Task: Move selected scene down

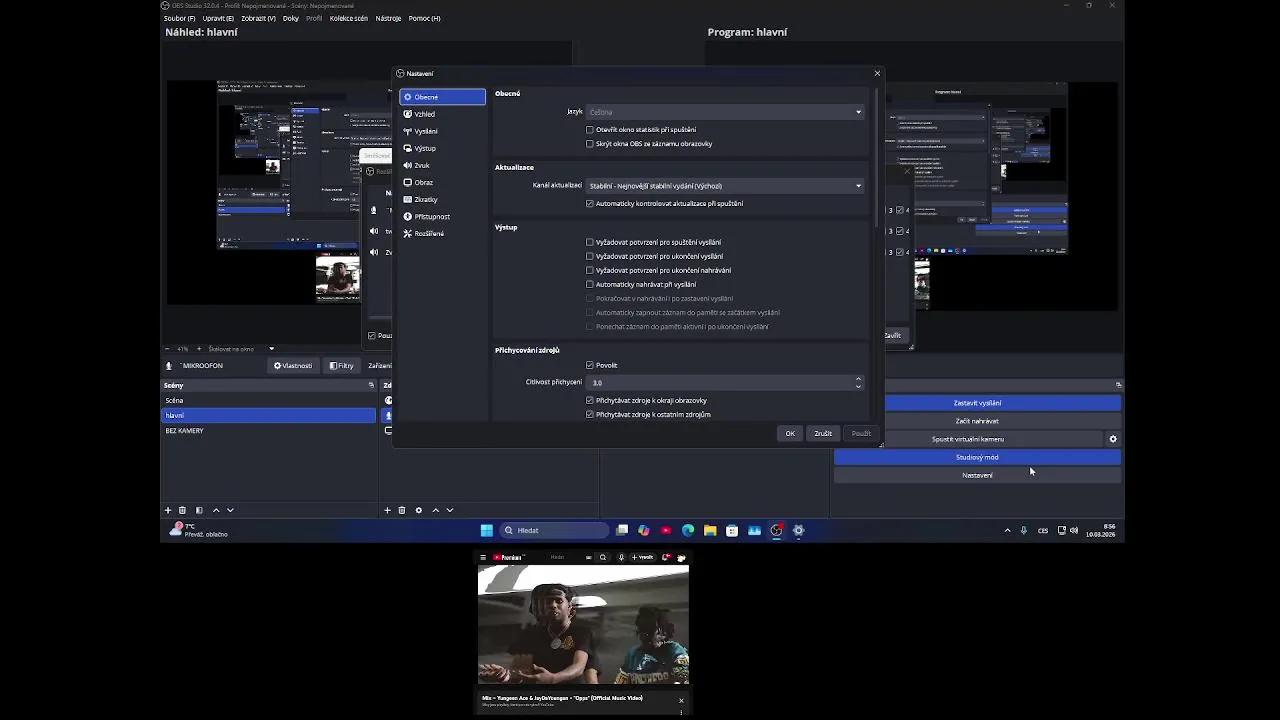Action: (x=230, y=510)
